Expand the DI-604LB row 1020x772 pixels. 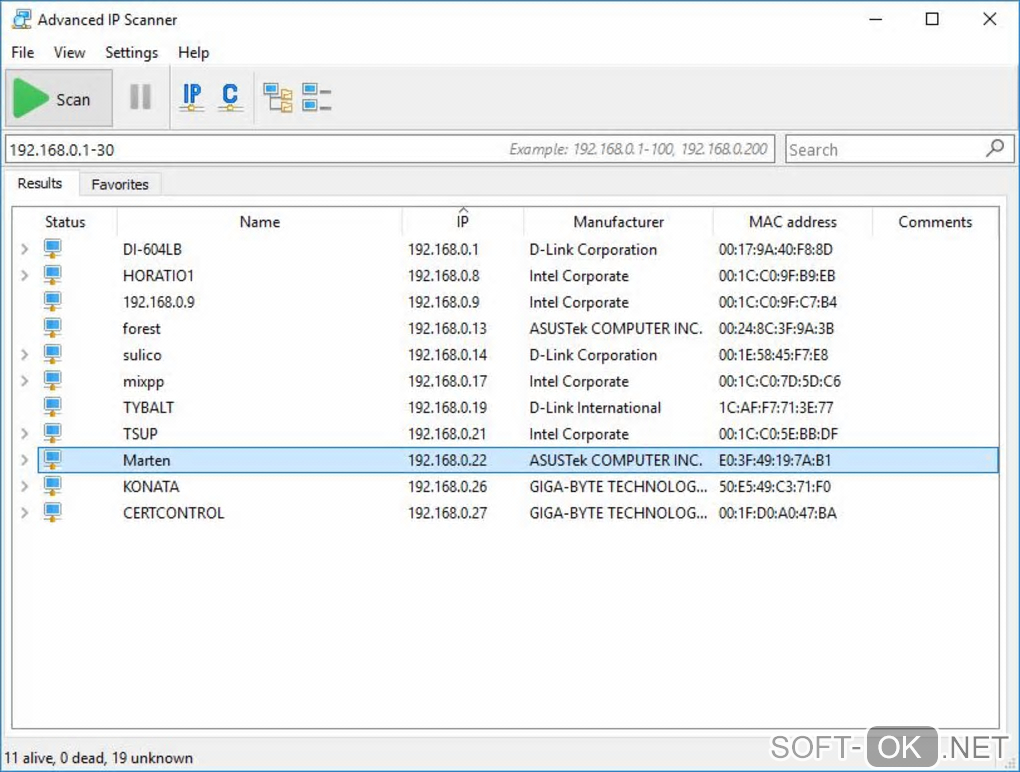point(25,249)
